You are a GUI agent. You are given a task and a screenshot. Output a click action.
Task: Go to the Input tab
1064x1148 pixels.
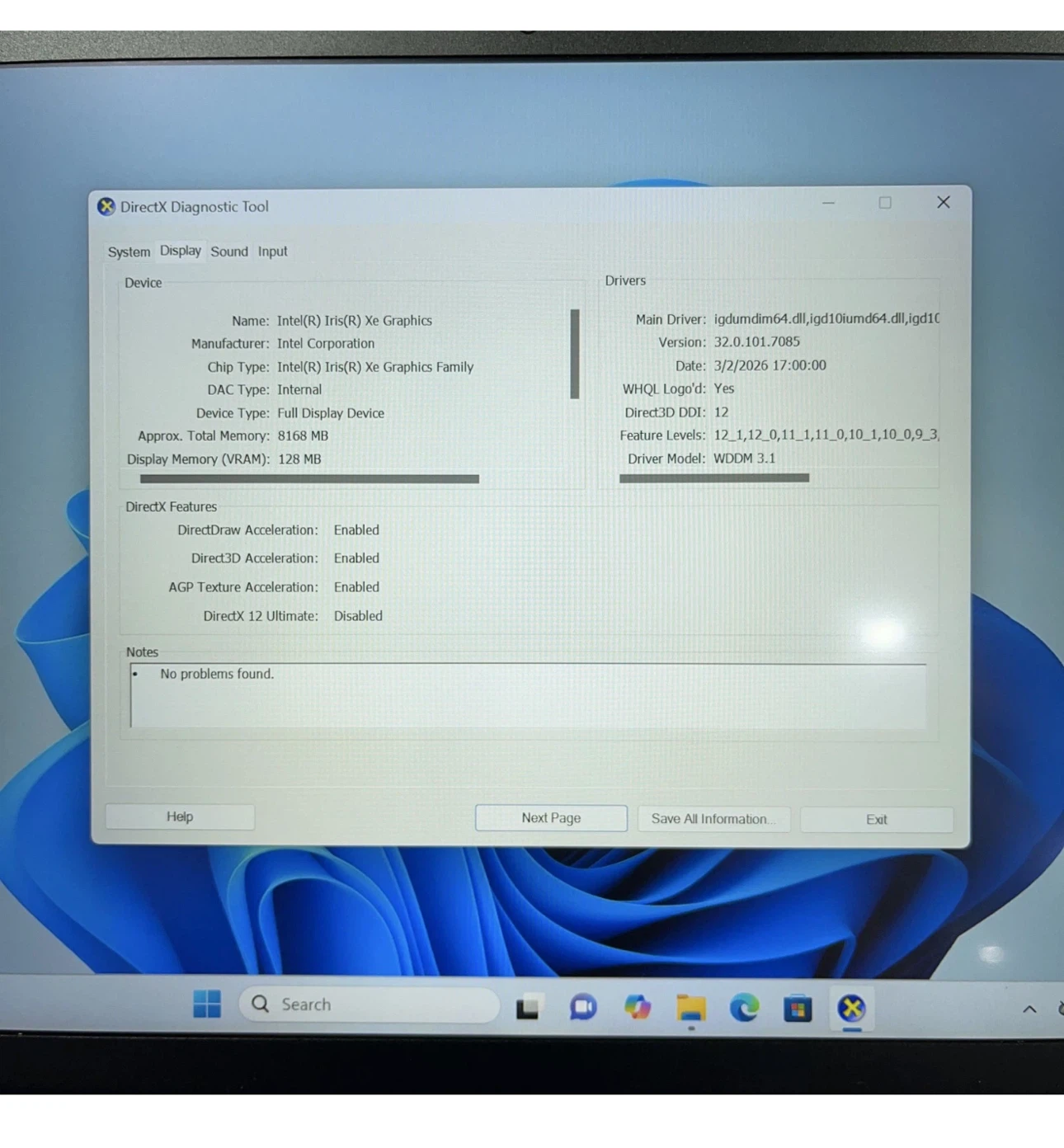[273, 252]
